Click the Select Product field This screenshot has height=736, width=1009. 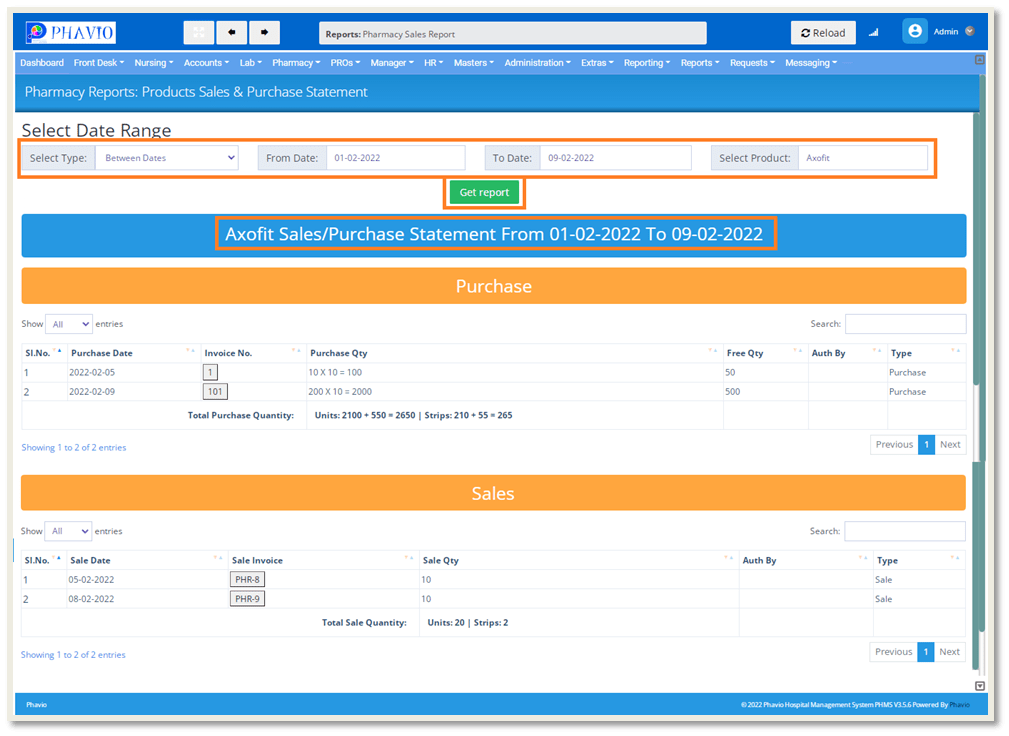[863, 158]
